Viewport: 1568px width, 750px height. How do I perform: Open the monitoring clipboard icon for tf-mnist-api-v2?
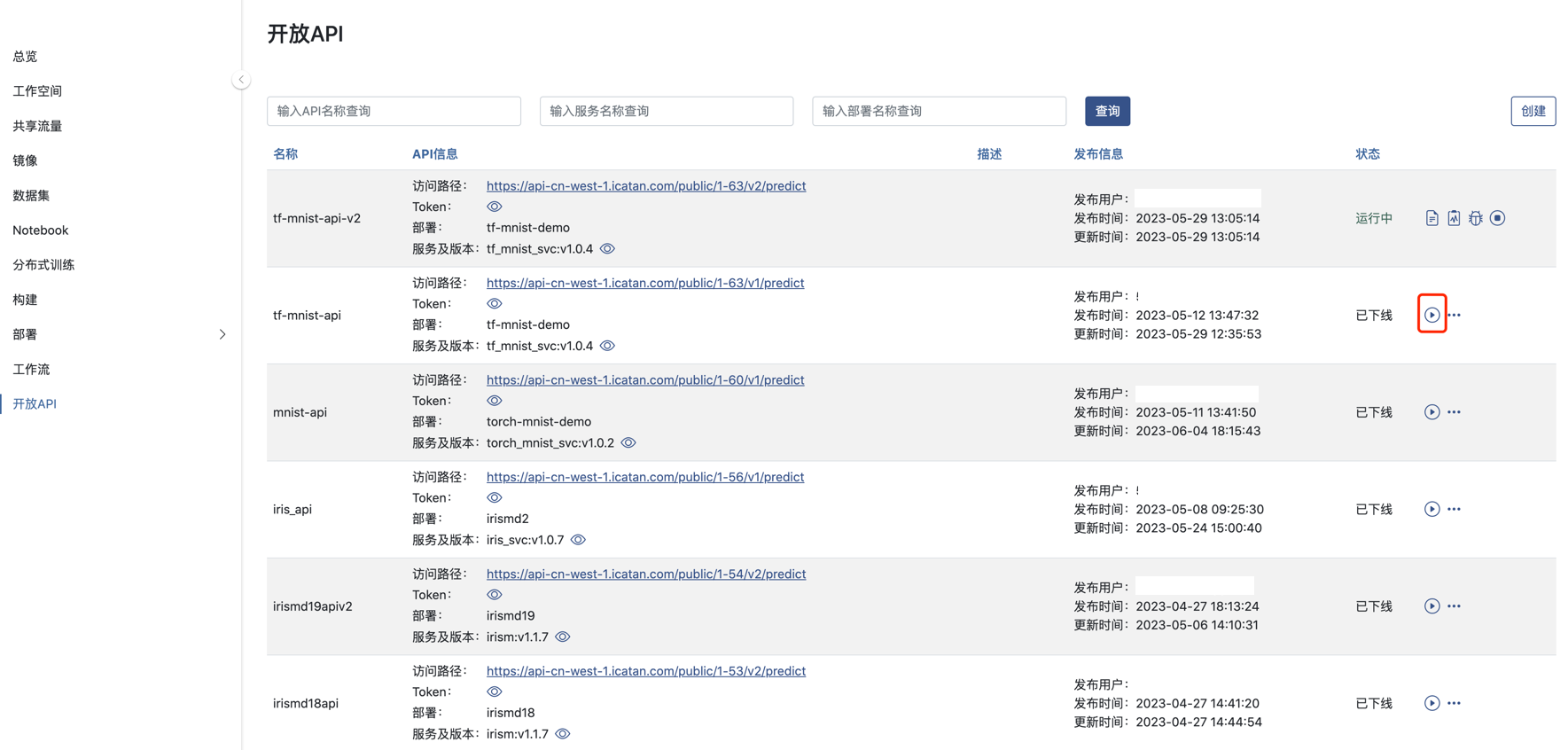1454,218
